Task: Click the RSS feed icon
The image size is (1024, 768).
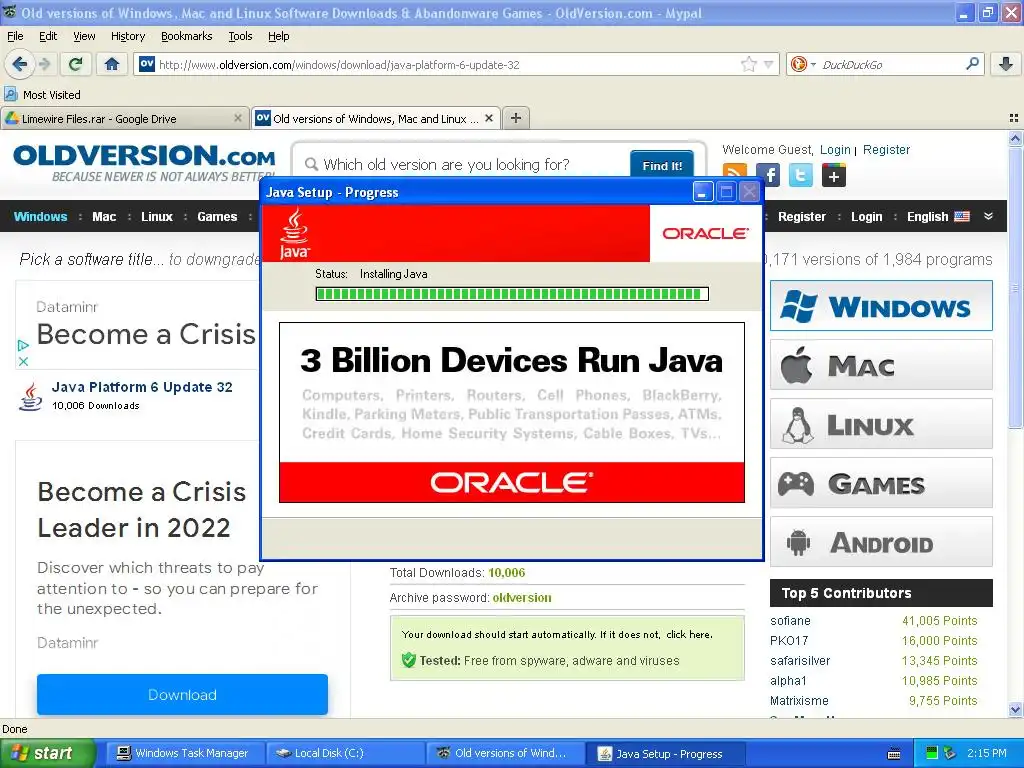Action: click(735, 171)
